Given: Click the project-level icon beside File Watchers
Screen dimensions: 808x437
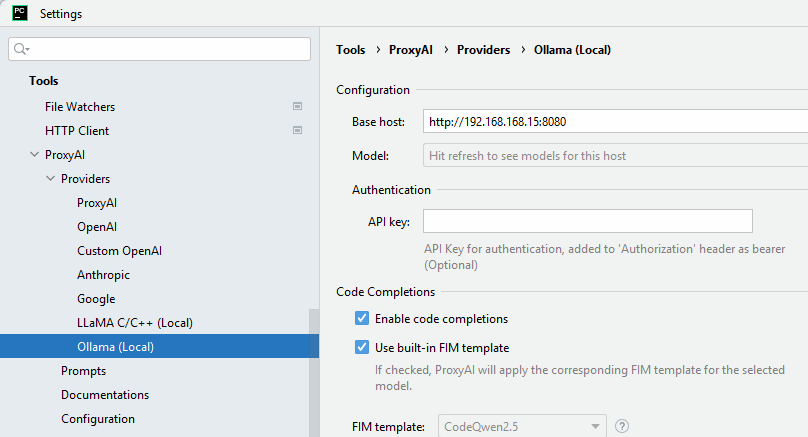Looking at the screenshot, I should [x=297, y=106].
